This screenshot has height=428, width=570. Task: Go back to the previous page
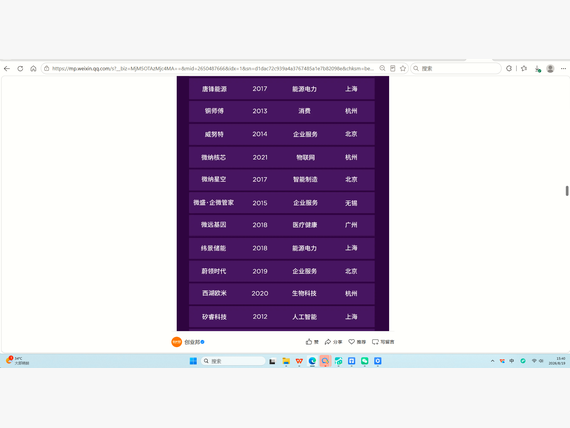click(x=7, y=68)
